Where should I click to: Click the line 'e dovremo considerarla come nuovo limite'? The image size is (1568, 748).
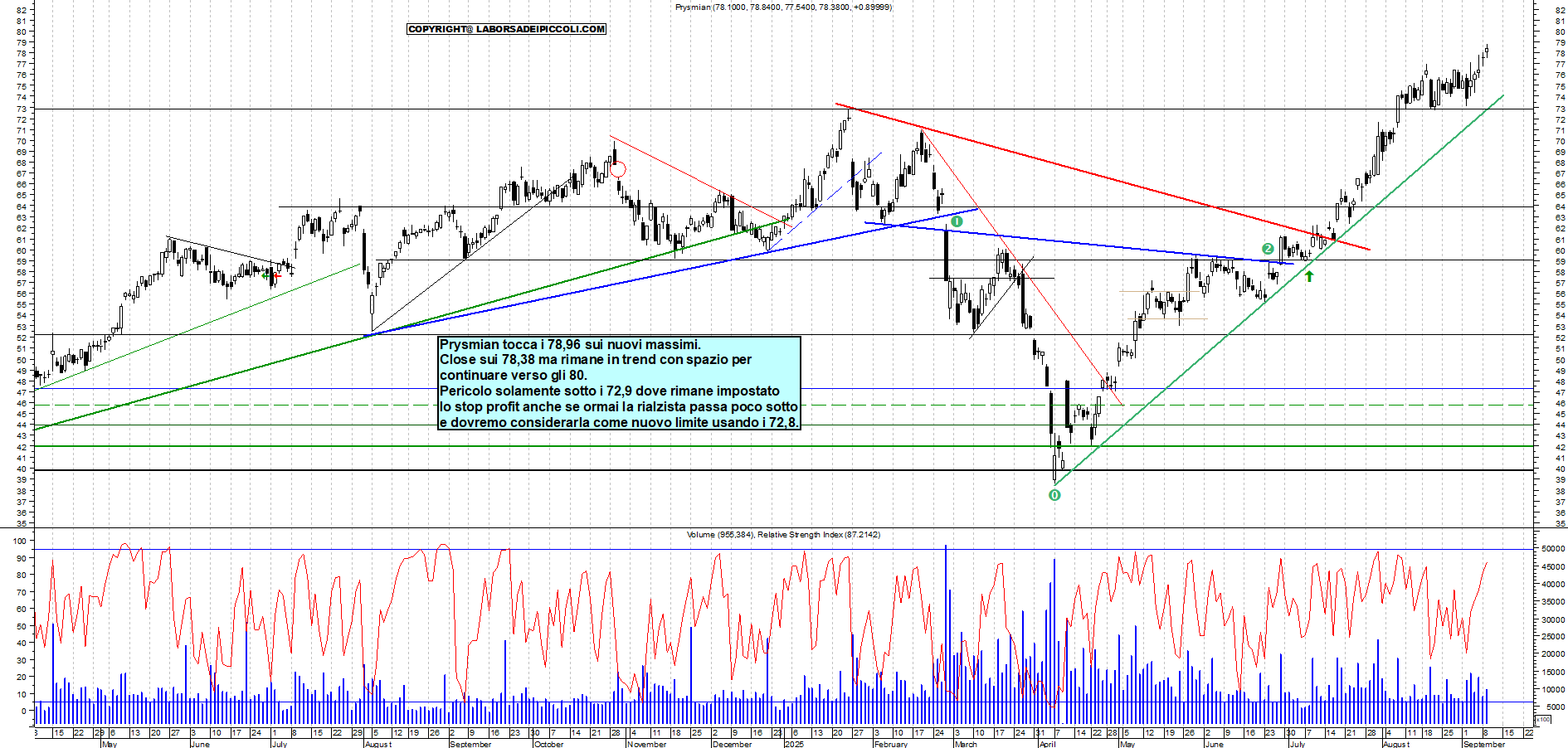click(x=618, y=423)
